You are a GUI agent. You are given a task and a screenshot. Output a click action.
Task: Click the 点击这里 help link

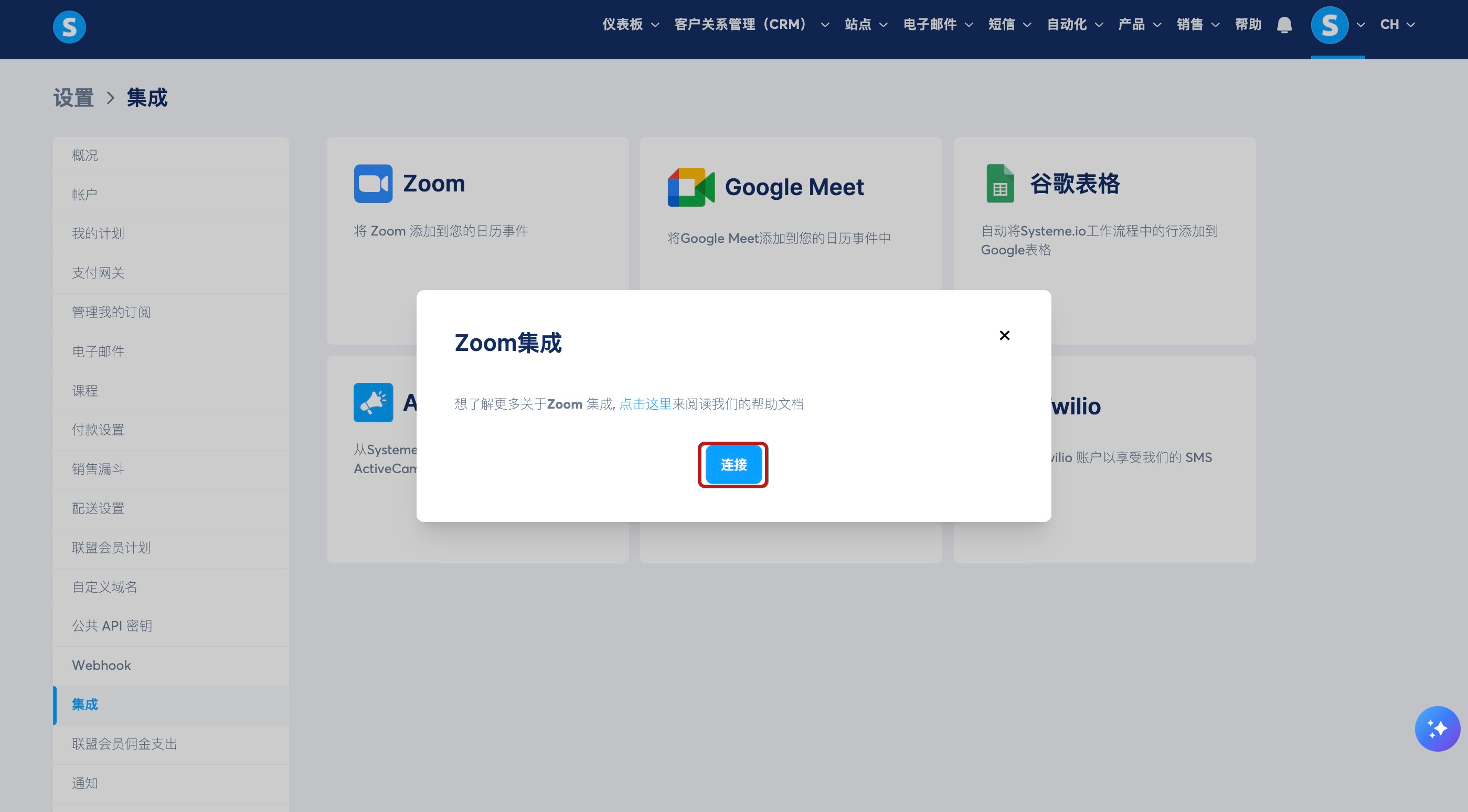click(x=645, y=404)
